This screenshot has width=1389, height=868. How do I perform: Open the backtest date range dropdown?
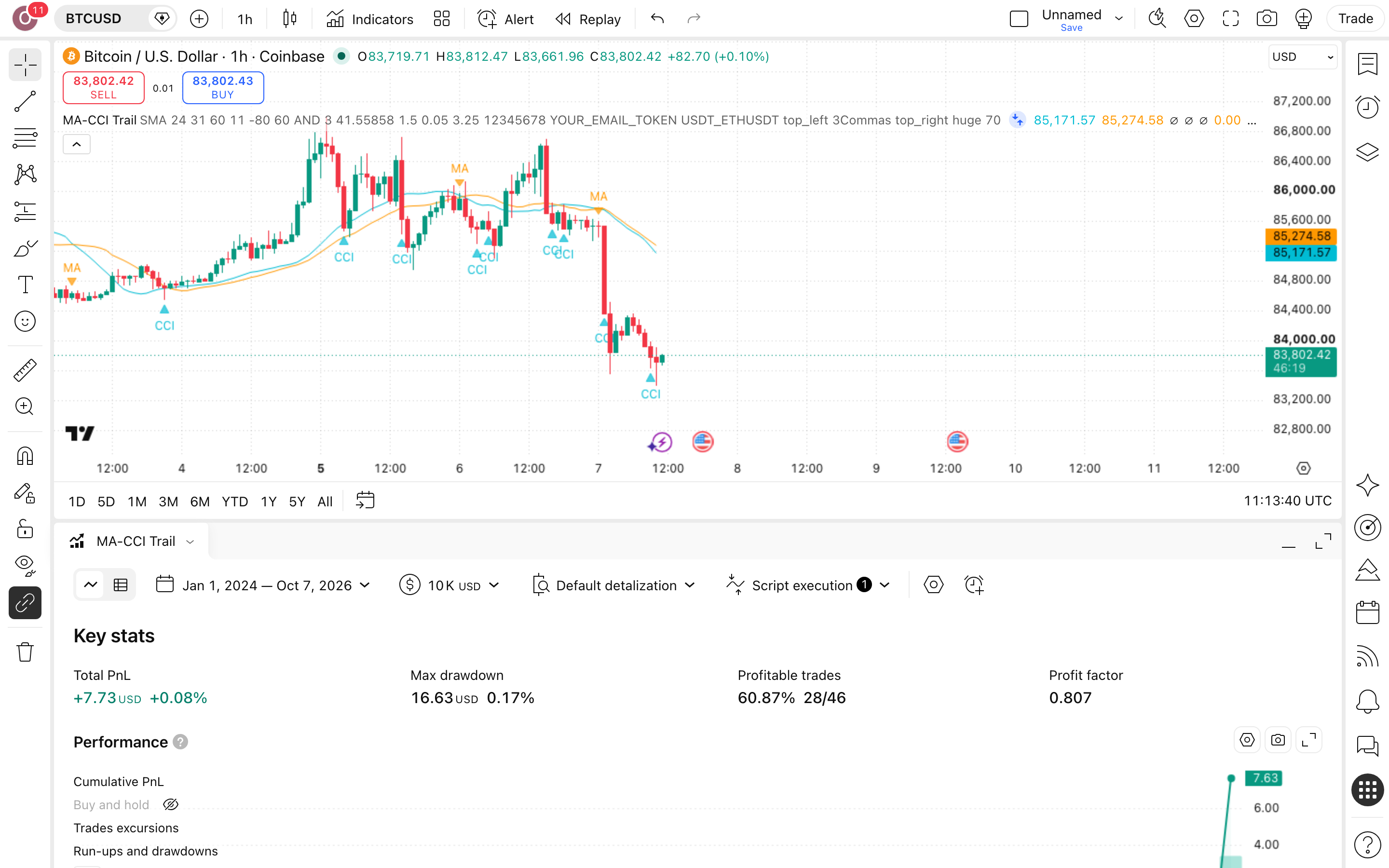click(263, 585)
